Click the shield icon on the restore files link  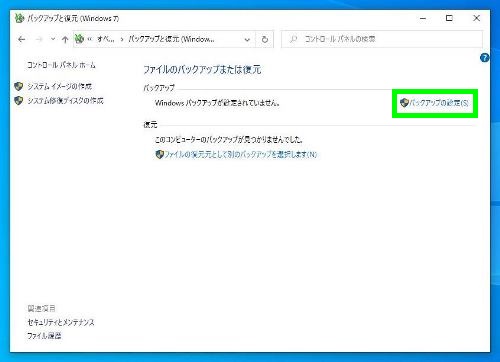click(x=160, y=154)
